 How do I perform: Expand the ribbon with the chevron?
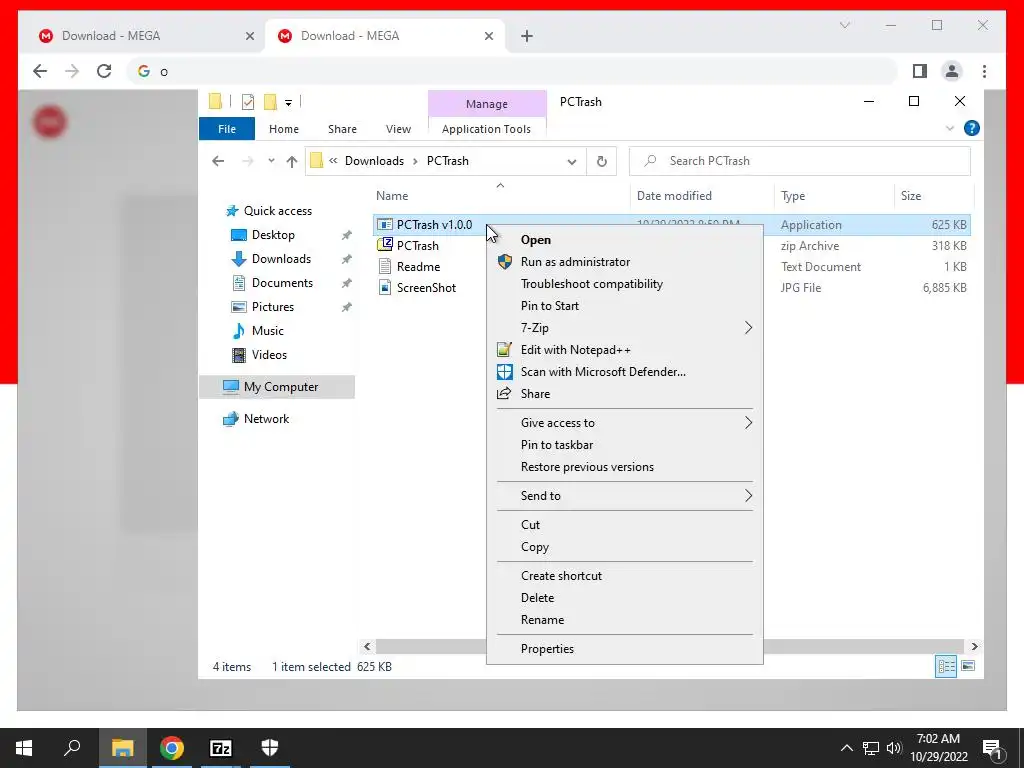(x=950, y=129)
